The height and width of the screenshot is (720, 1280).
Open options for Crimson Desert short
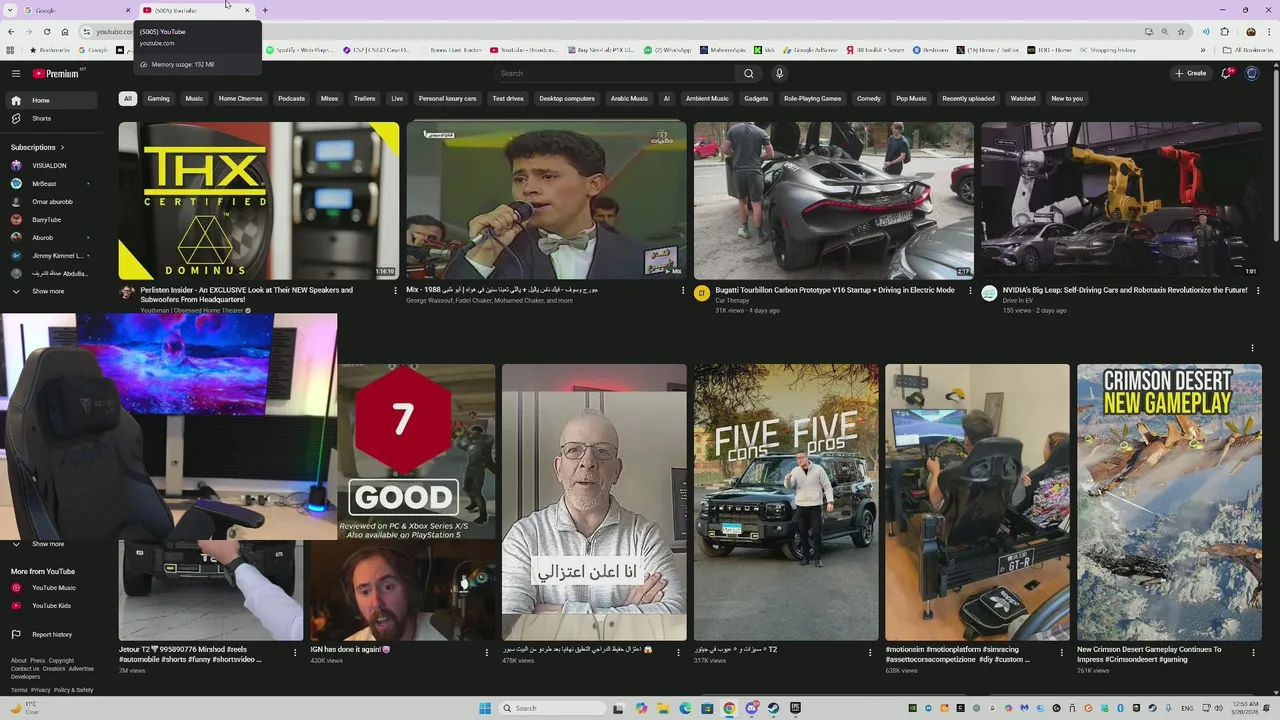(x=1253, y=652)
